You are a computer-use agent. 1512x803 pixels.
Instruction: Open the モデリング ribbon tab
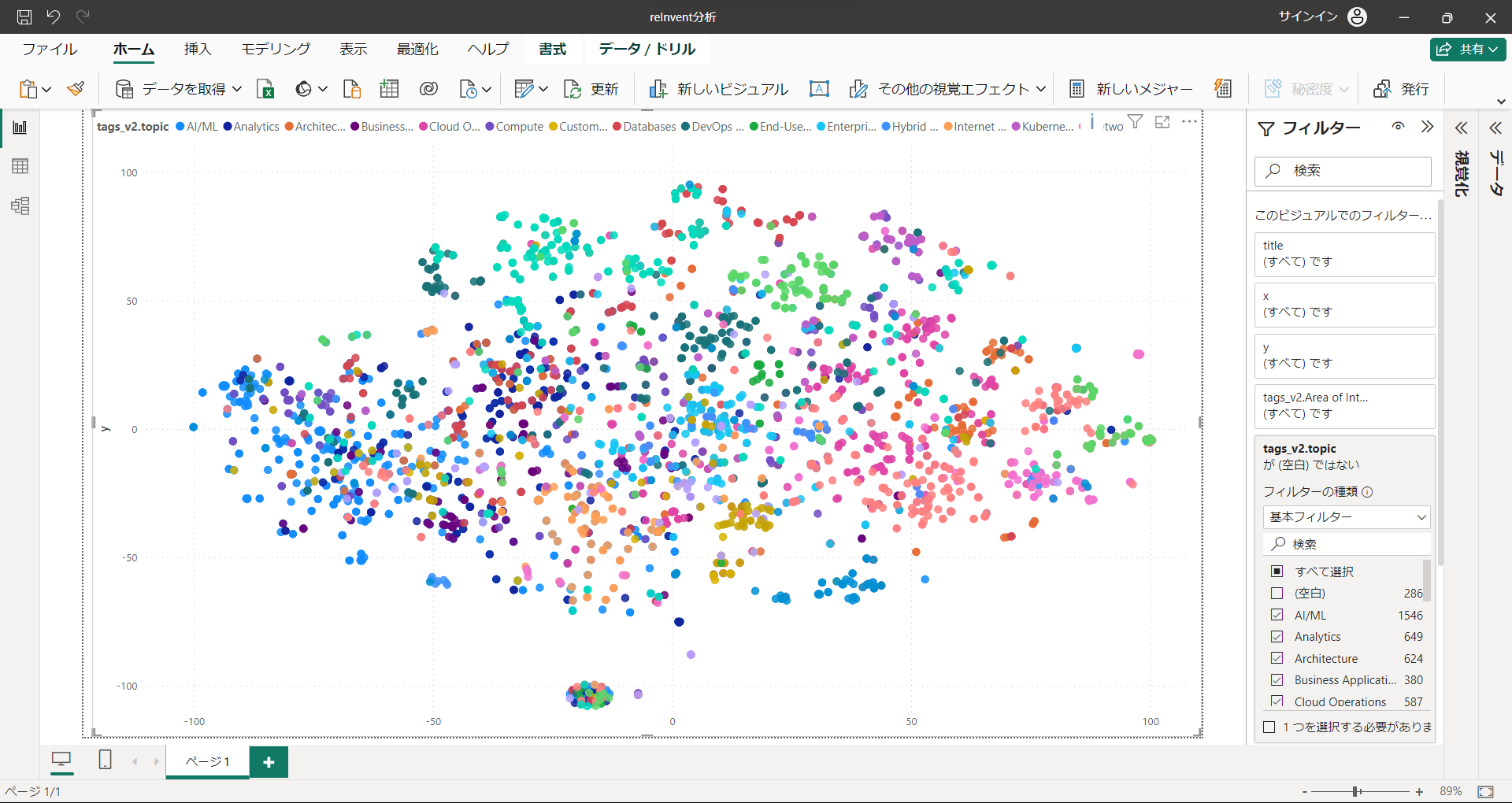click(276, 49)
